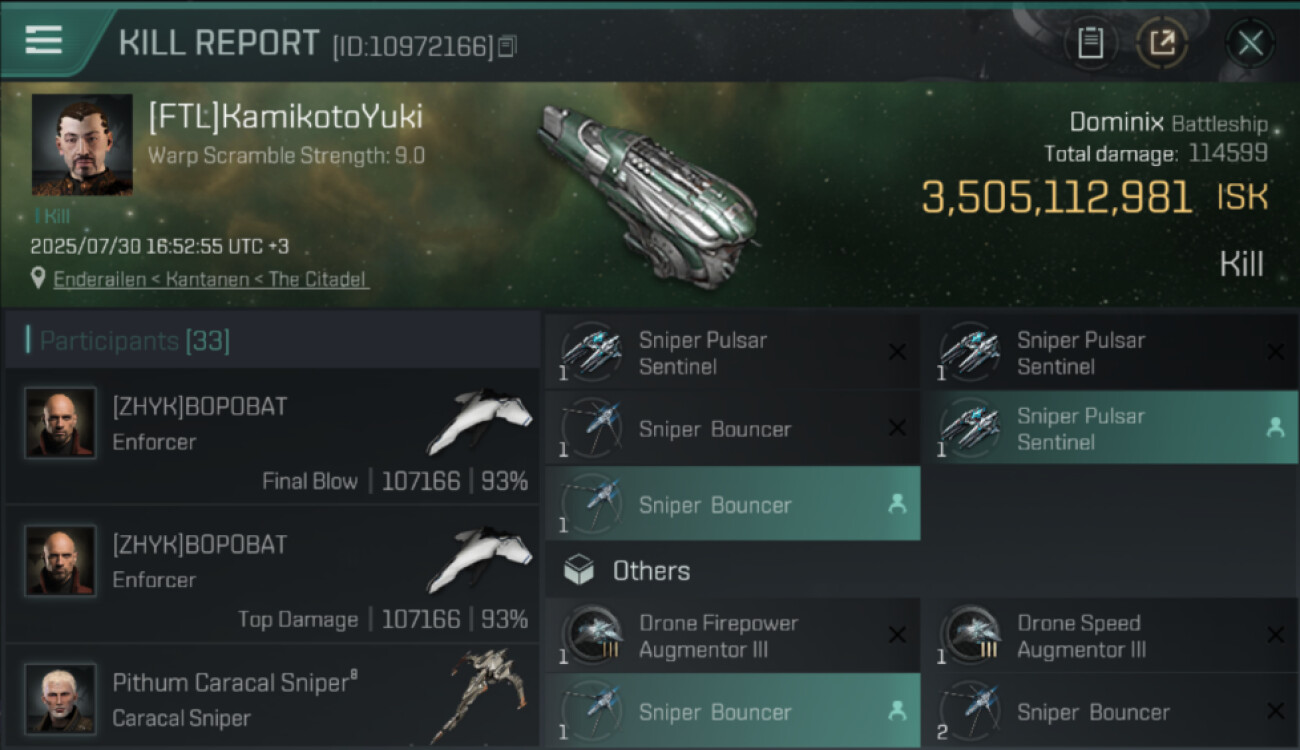
Task: Open the hamburger menu
Action: pyautogui.click(x=44, y=41)
